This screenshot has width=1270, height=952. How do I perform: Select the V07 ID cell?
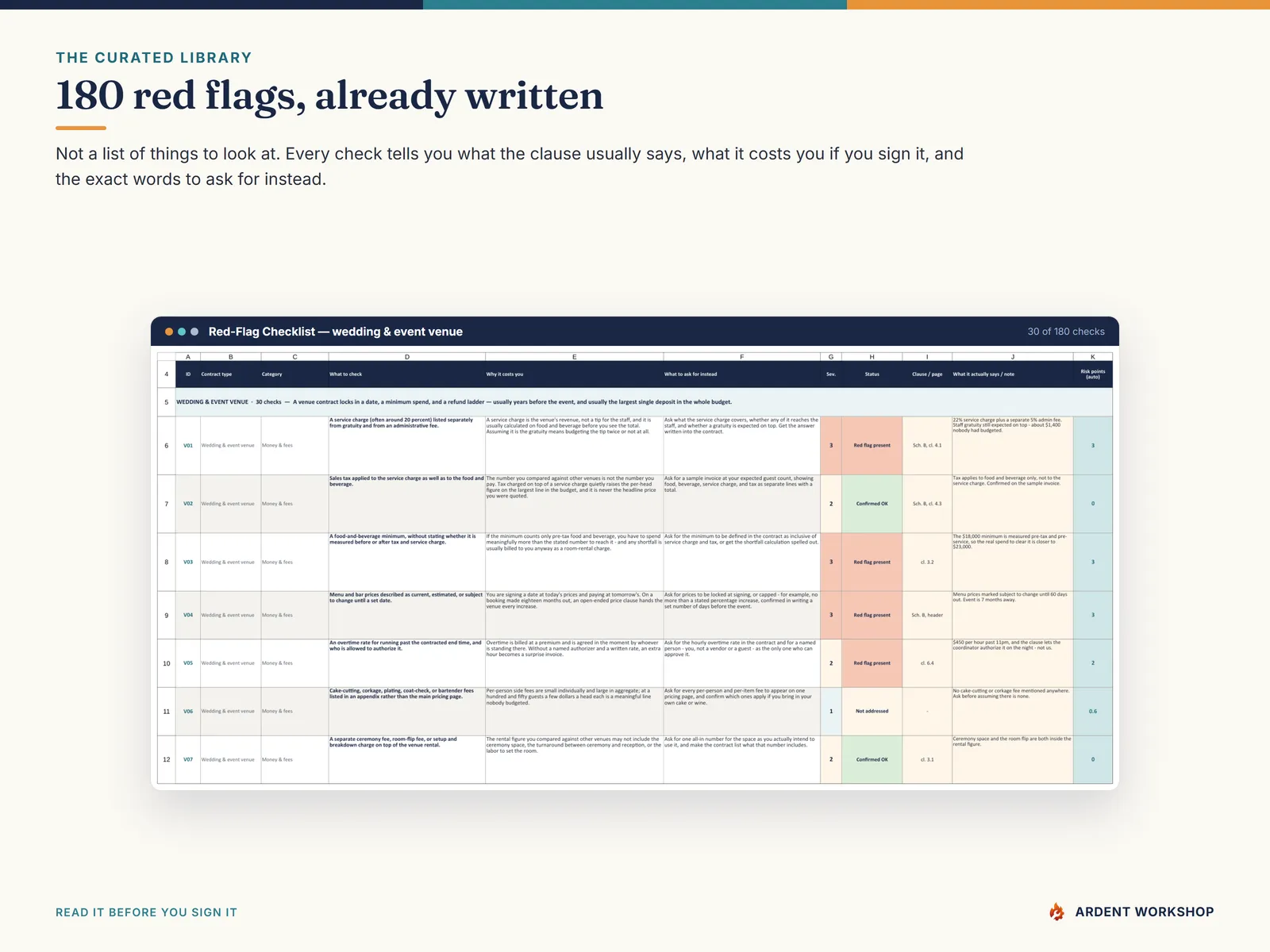pyautogui.click(x=188, y=759)
